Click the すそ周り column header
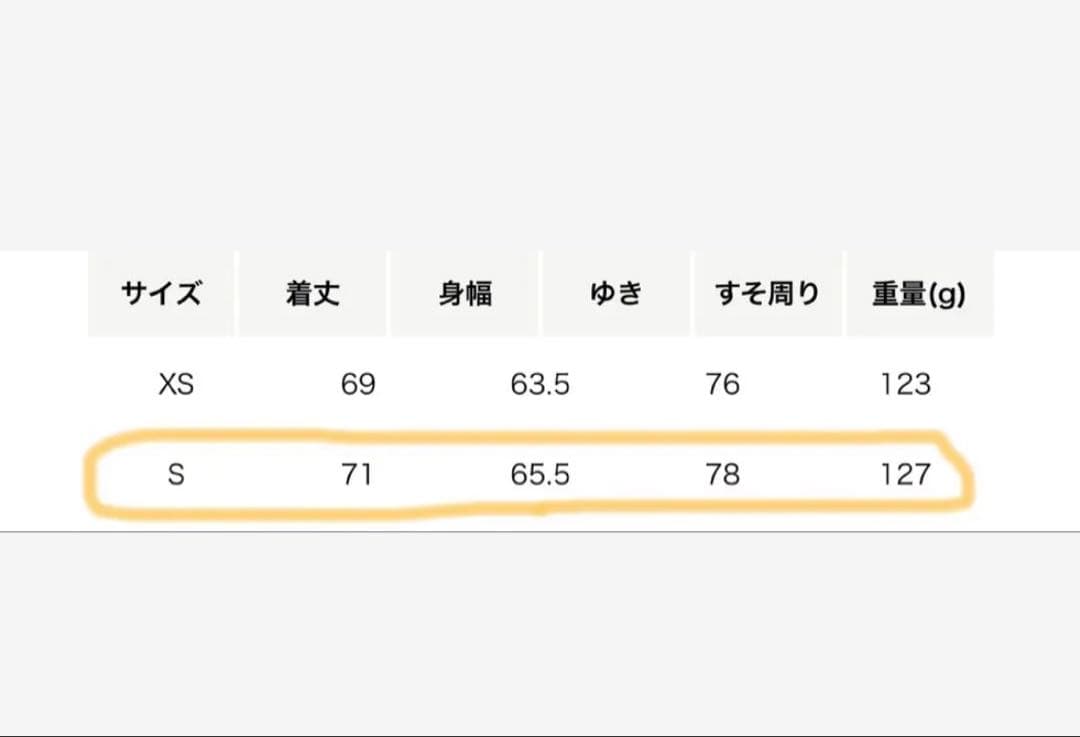Image resolution: width=1080 pixels, height=737 pixels. tap(767, 294)
